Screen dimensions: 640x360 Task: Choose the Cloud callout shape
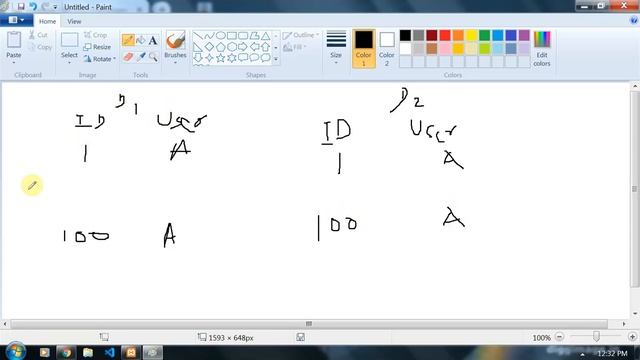[x=265, y=58]
